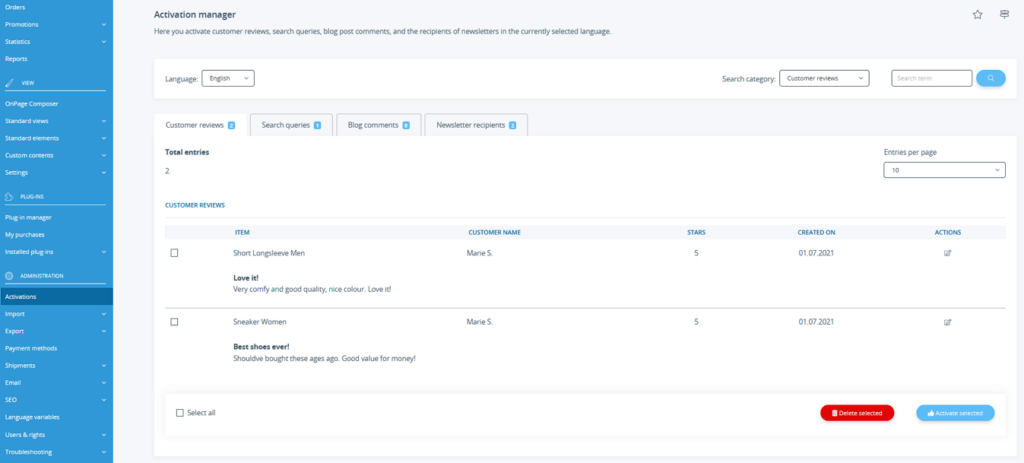
Task: Click the gear icon beside ADMINISTRATION
Action: (9, 275)
